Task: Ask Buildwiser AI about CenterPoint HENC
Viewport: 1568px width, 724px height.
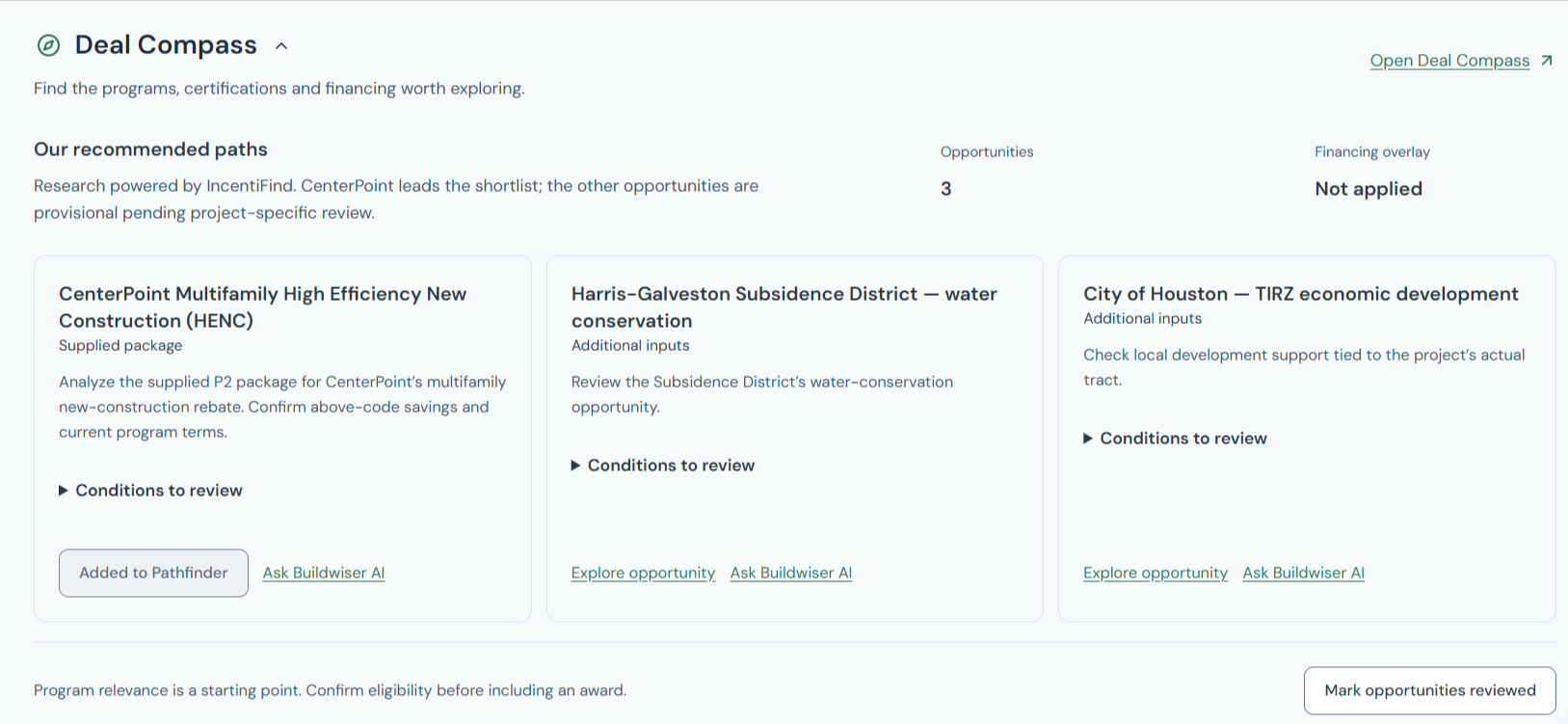Action: coord(324,573)
